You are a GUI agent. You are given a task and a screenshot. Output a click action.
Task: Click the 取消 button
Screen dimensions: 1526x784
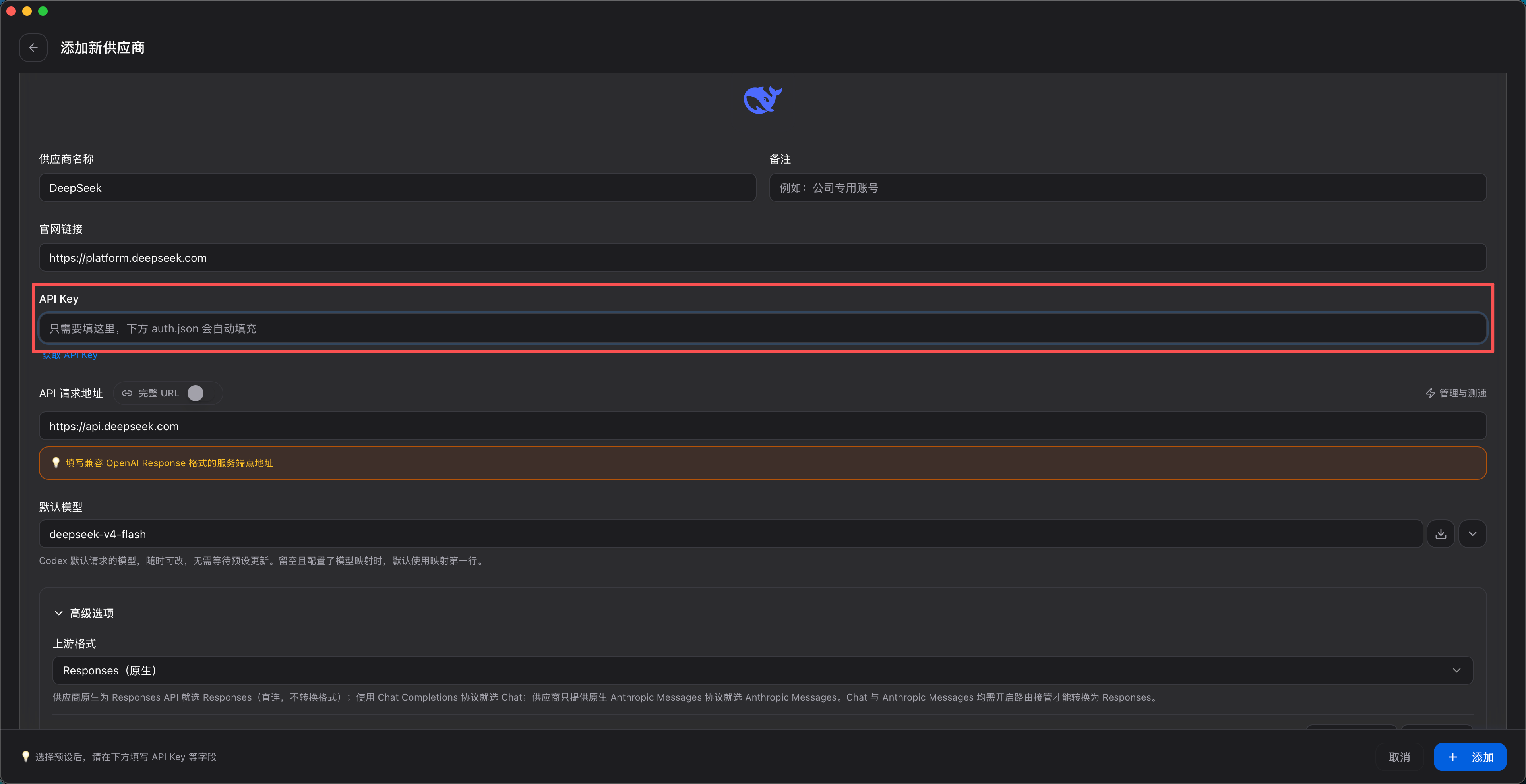click(x=1399, y=757)
